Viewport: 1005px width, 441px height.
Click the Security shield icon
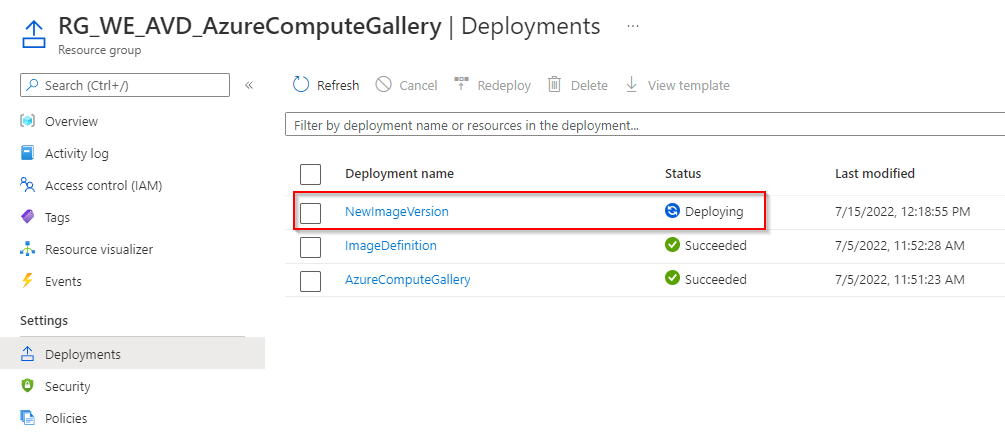pos(27,386)
